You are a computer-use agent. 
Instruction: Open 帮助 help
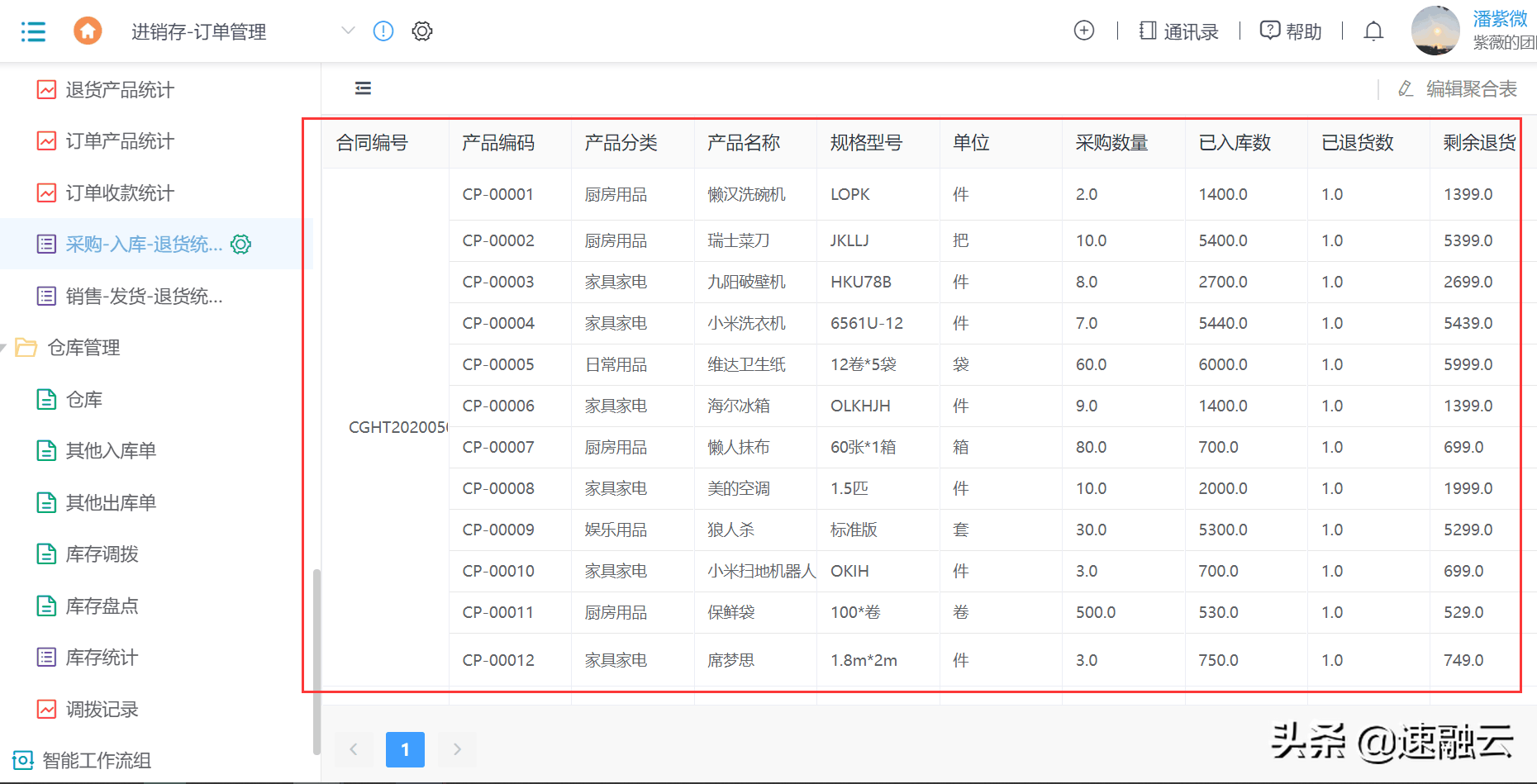tap(1291, 31)
